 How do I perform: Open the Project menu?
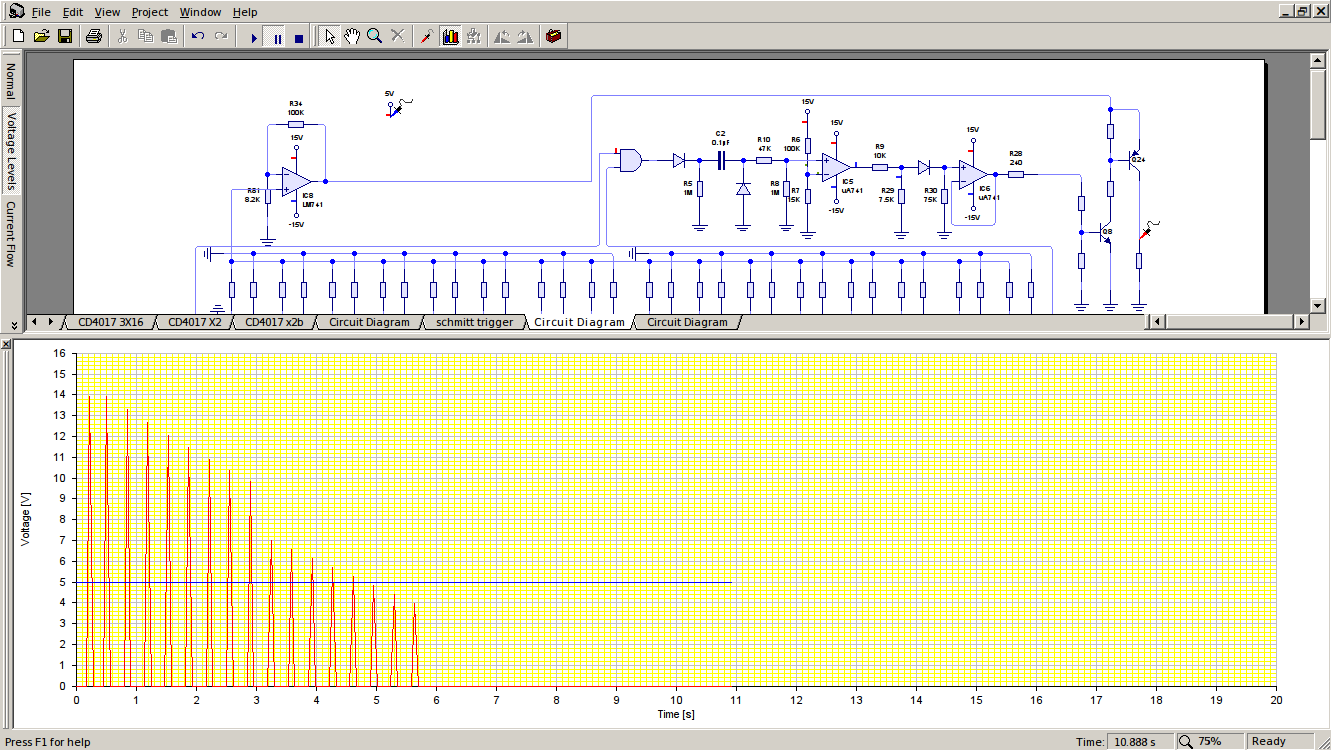pos(149,12)
